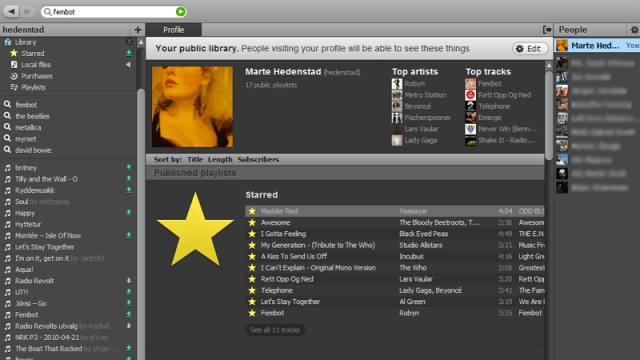Sort playlists by Subscribers
The image size is (640, 360).
point(258,160)
